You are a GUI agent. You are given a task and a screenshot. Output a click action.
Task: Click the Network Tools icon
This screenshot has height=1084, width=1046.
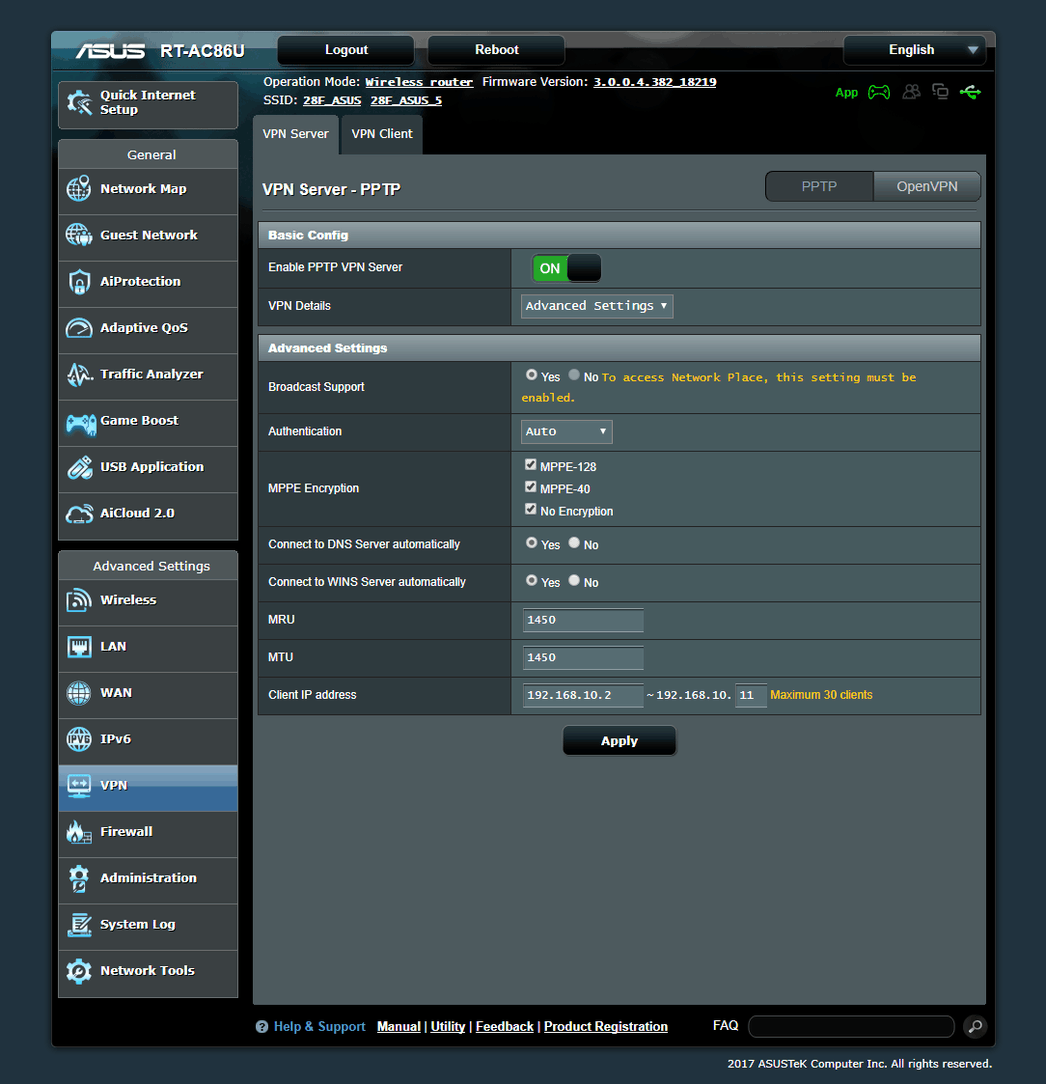pos(79,971)
